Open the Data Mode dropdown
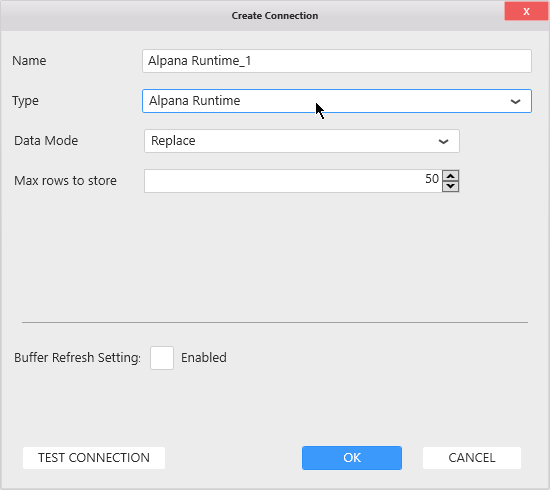The image size is (550, 490). [x=302, y=141]
